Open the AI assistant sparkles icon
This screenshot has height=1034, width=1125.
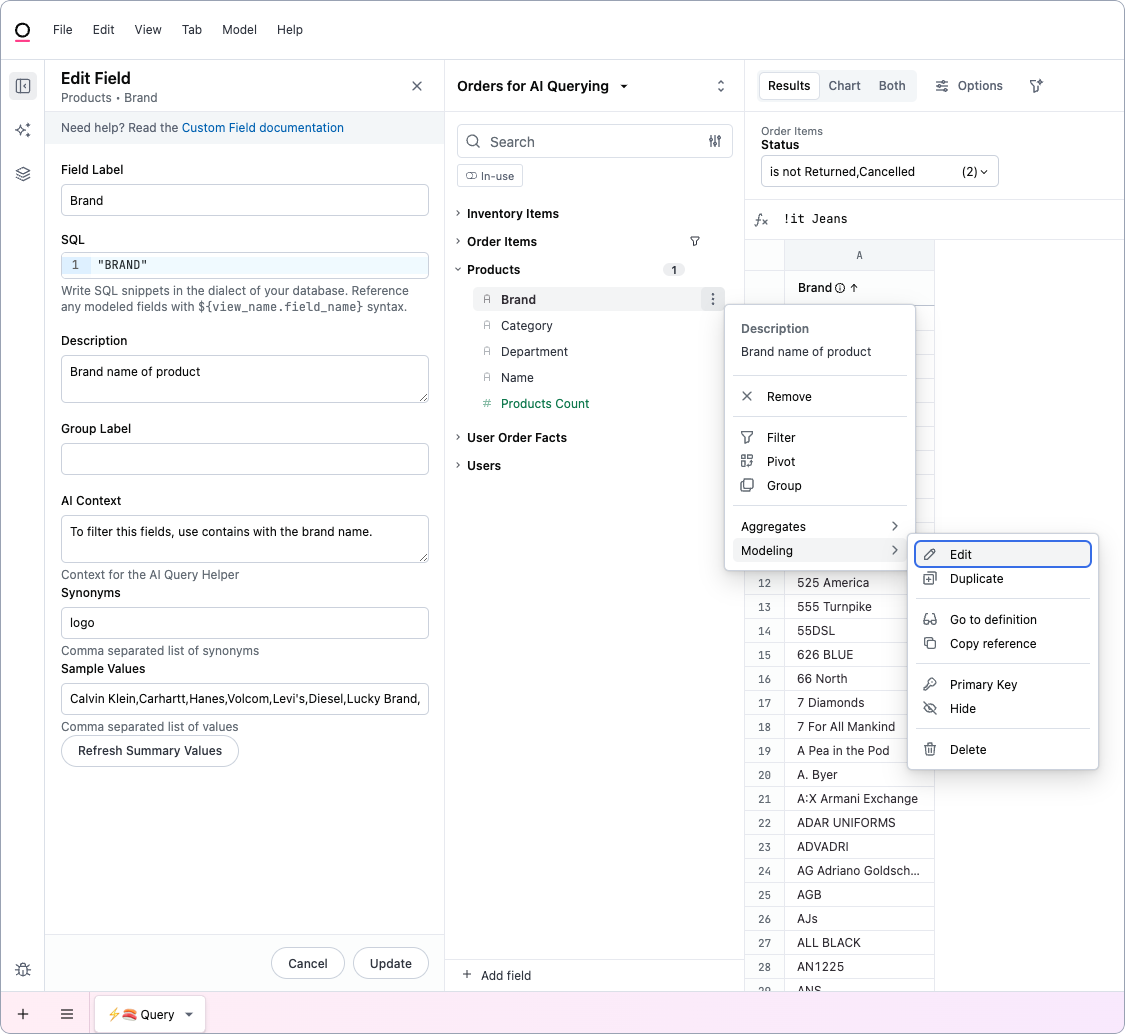[x=22, y=130]
